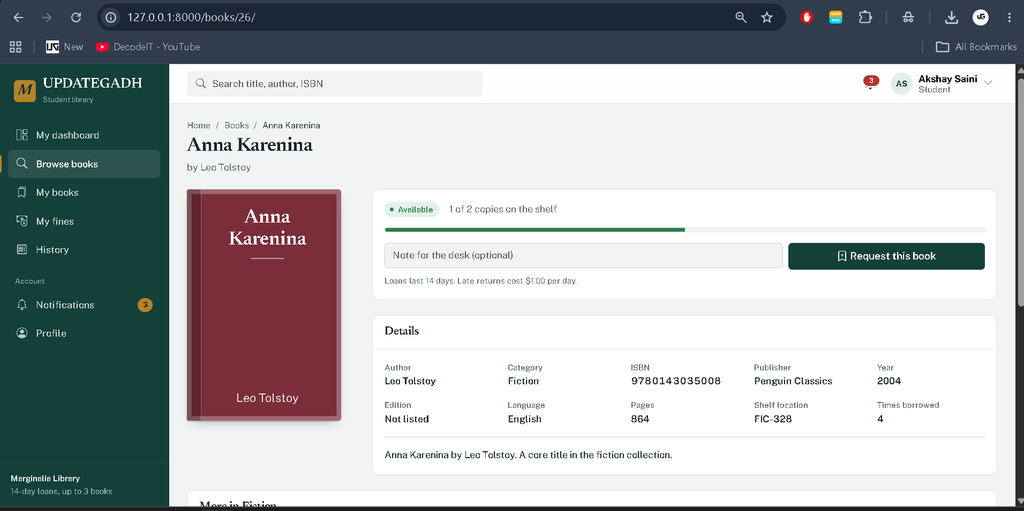Viewport: 1024px width, 511px height.
Task: Open the browser downloads icon
Action: [x=952, y=18]
